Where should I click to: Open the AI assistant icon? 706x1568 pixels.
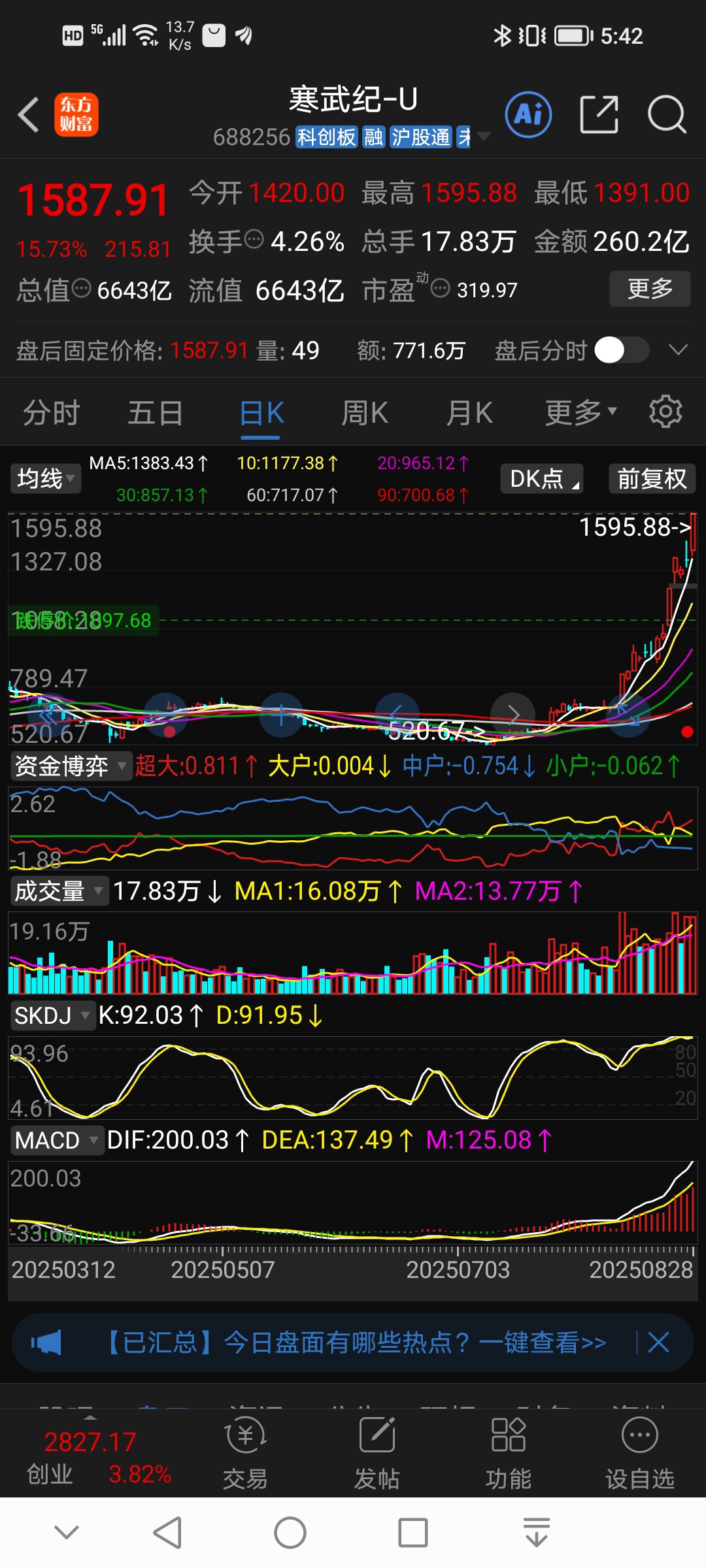[x=528, y=115]
